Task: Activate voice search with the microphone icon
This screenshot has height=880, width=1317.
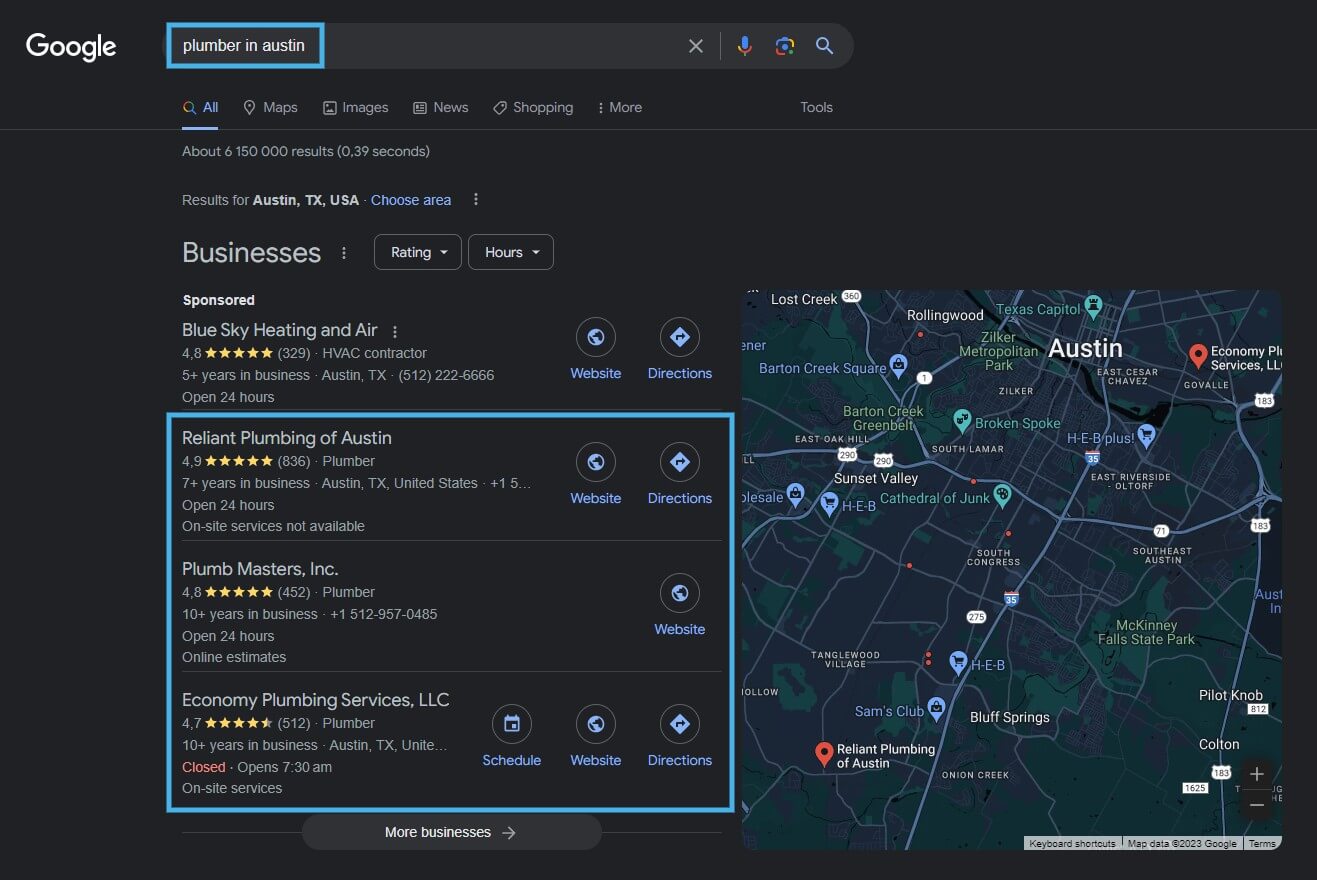Action: point(744,45)
